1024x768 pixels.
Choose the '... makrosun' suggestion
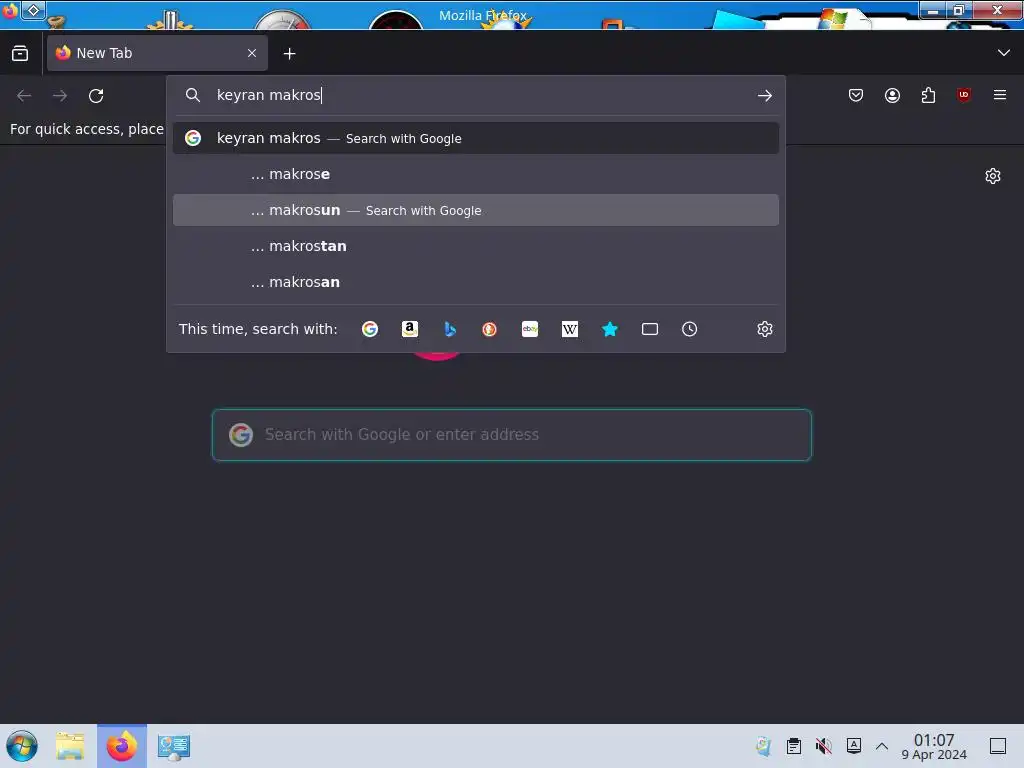click(x=475, y=210)
